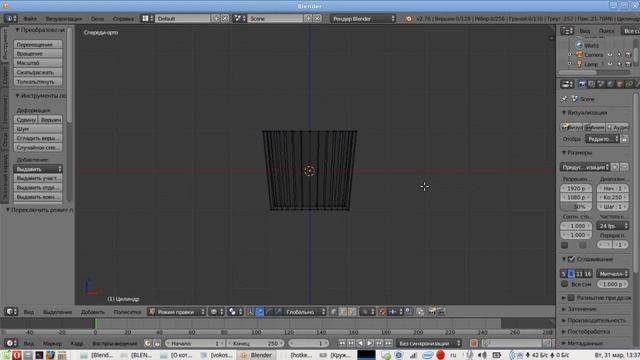This screenshot has height=360, width=640.
Task: Open the timeline sync mode dropdown
Action: [x=429, y=343]
